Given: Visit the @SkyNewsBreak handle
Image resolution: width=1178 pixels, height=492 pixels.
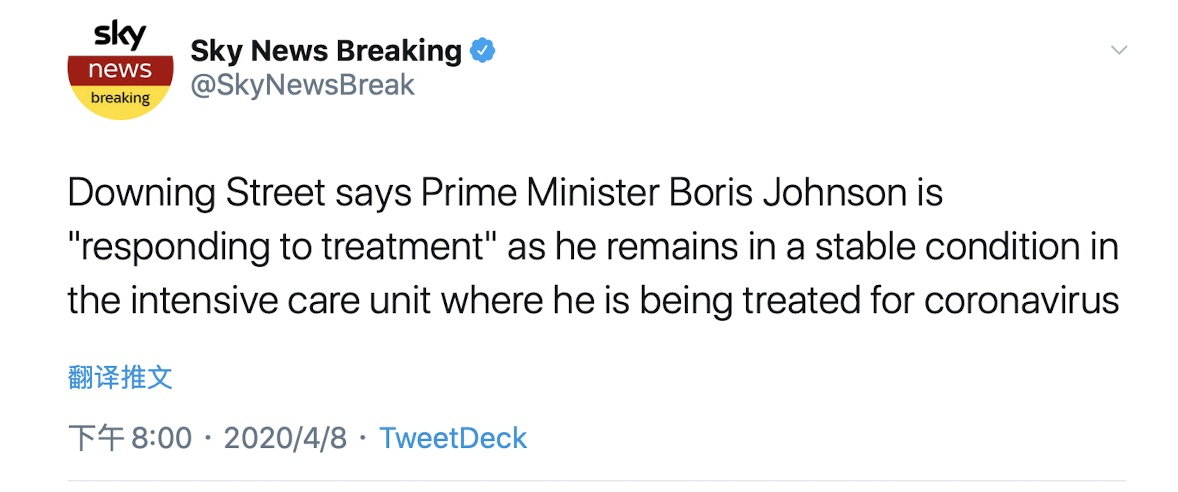Looking at the screenshot, I should pos(302,86).
